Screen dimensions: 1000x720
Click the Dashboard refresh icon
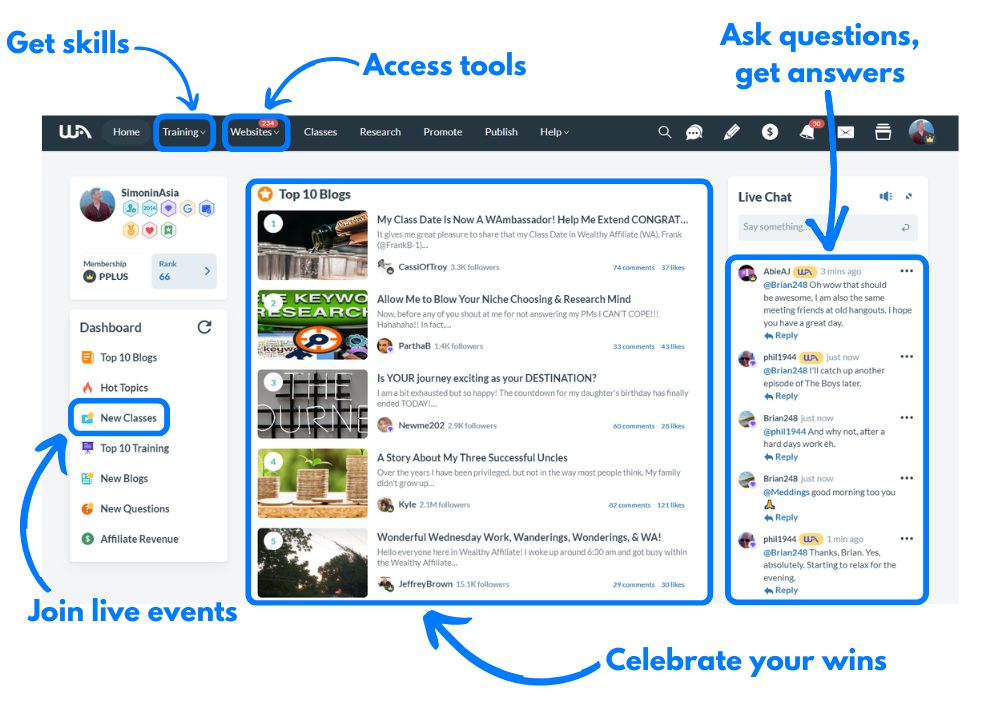[204, 327]
